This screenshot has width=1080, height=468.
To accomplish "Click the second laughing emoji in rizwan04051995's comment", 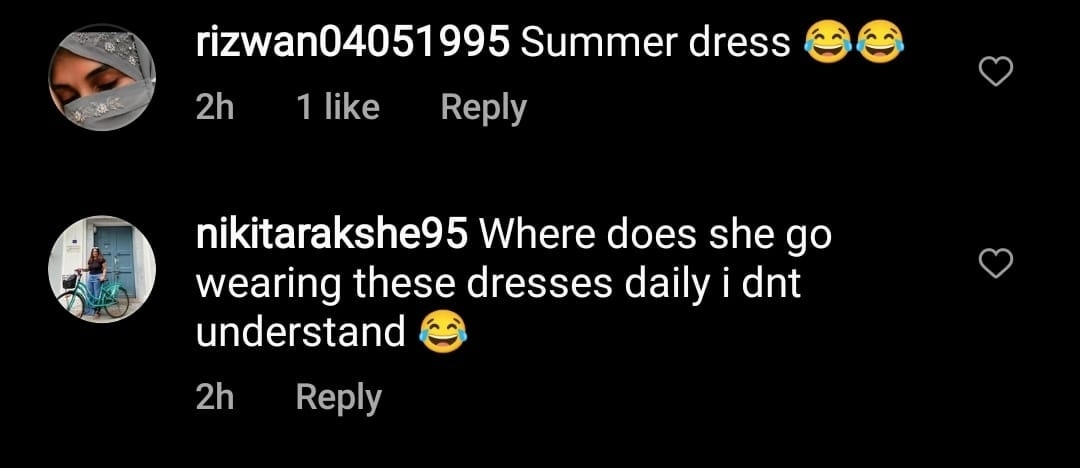I will pos(880,42).
